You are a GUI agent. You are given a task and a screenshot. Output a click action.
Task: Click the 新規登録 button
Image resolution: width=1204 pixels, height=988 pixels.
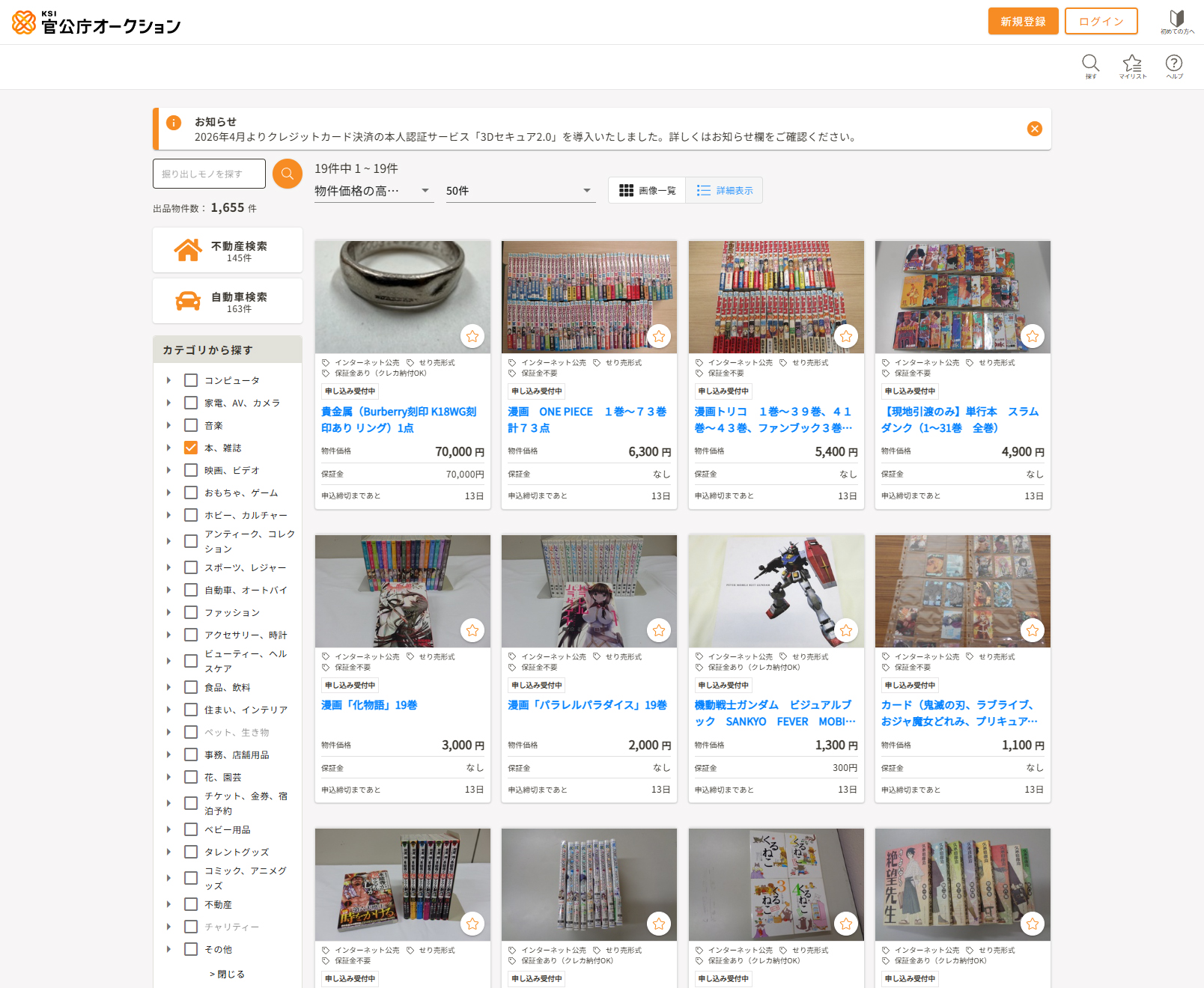tap(1023, 21)
